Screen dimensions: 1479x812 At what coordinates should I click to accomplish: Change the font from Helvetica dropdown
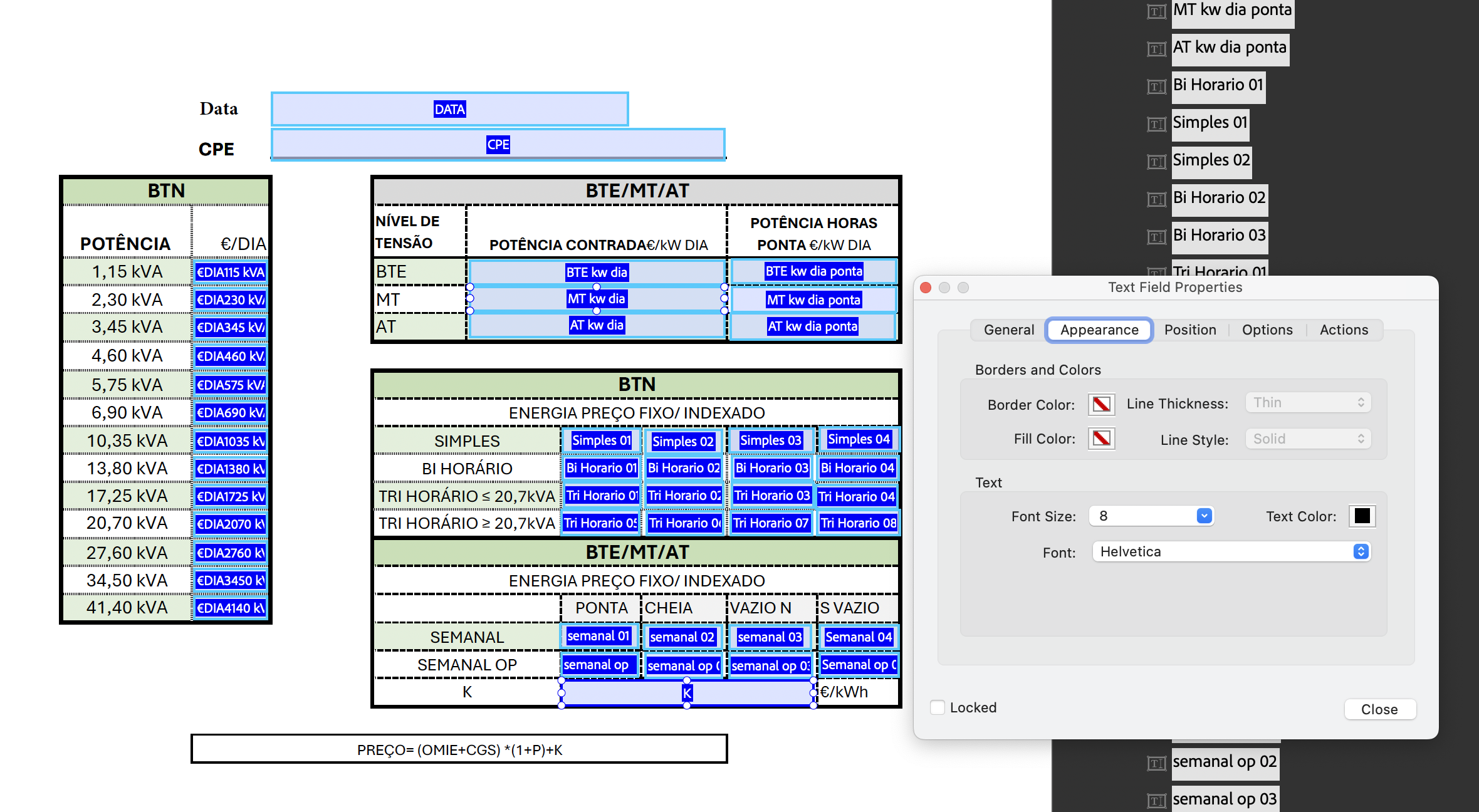pos(1230,551)
